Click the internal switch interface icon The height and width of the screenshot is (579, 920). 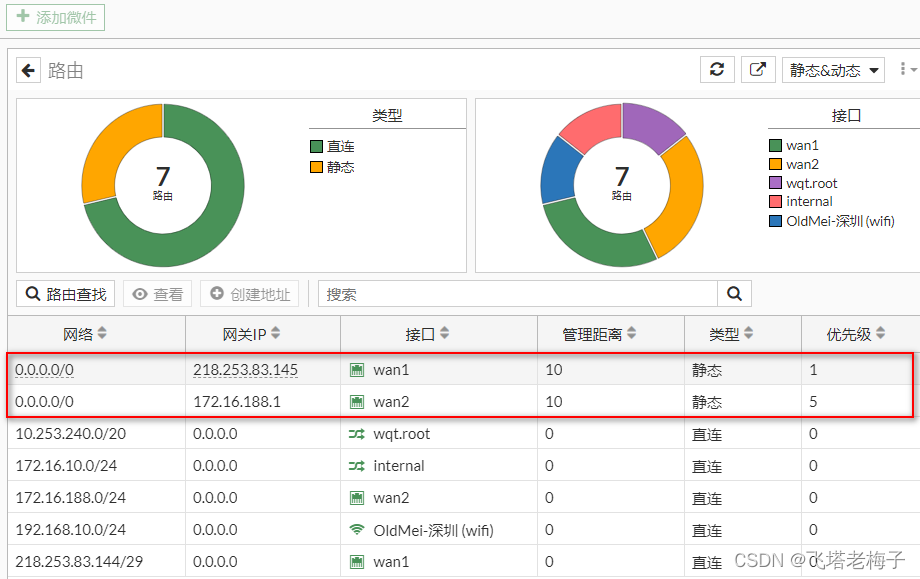click(357, 466)
